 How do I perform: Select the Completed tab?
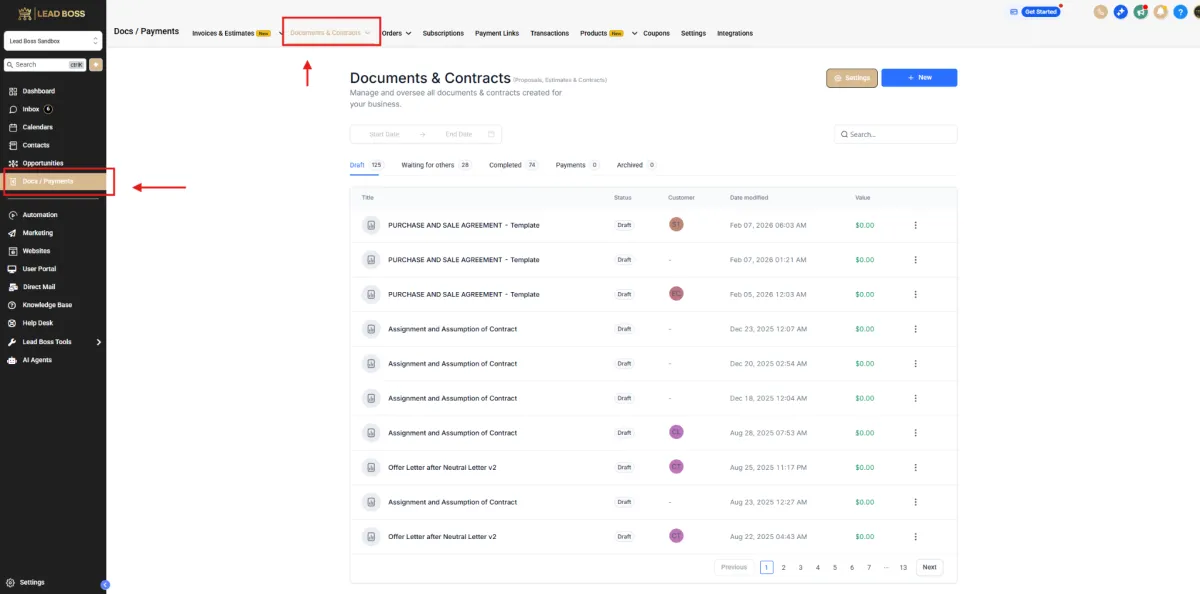(x=505, y=165)
